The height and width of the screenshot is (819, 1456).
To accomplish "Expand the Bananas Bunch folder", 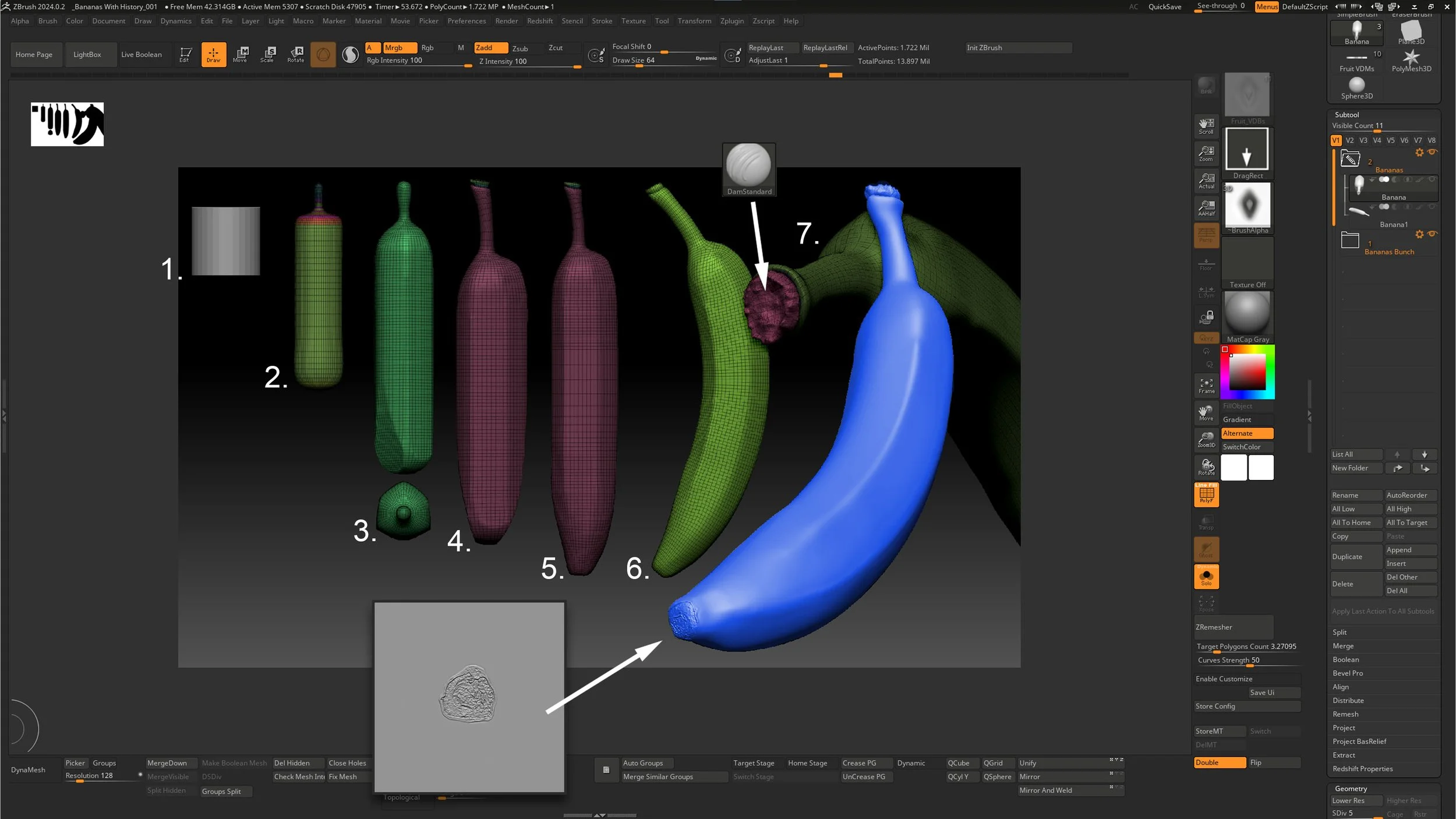I will coord(1349,240).
